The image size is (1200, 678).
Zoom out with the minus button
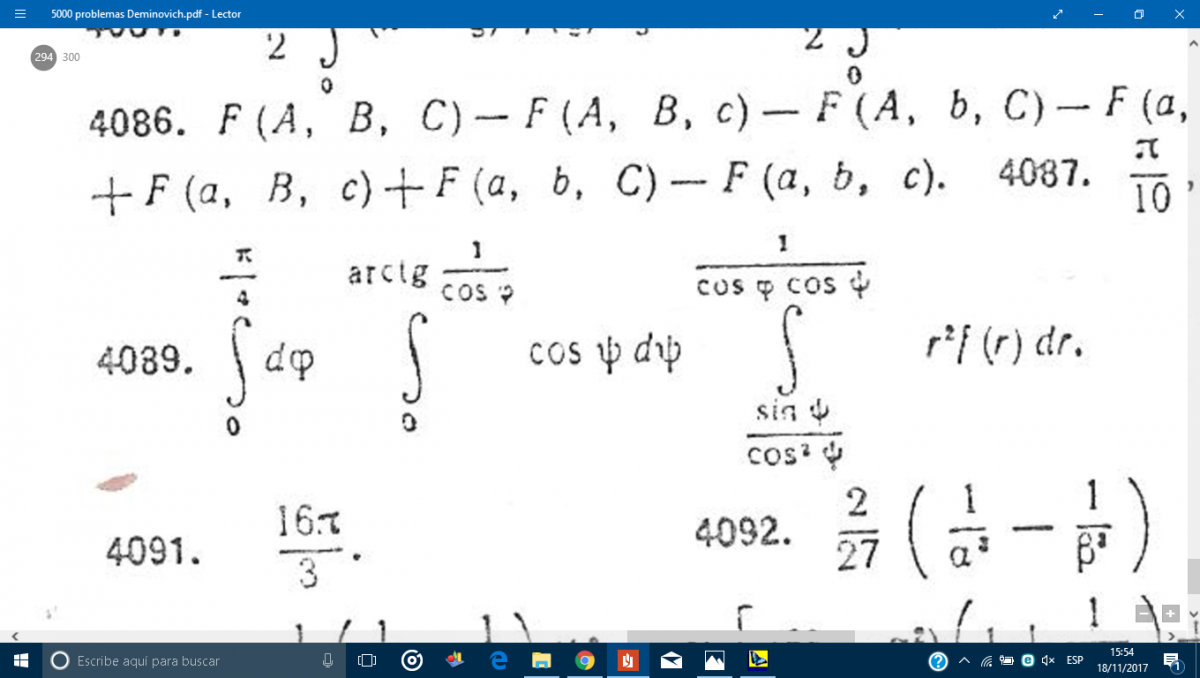click(1144, 614)
